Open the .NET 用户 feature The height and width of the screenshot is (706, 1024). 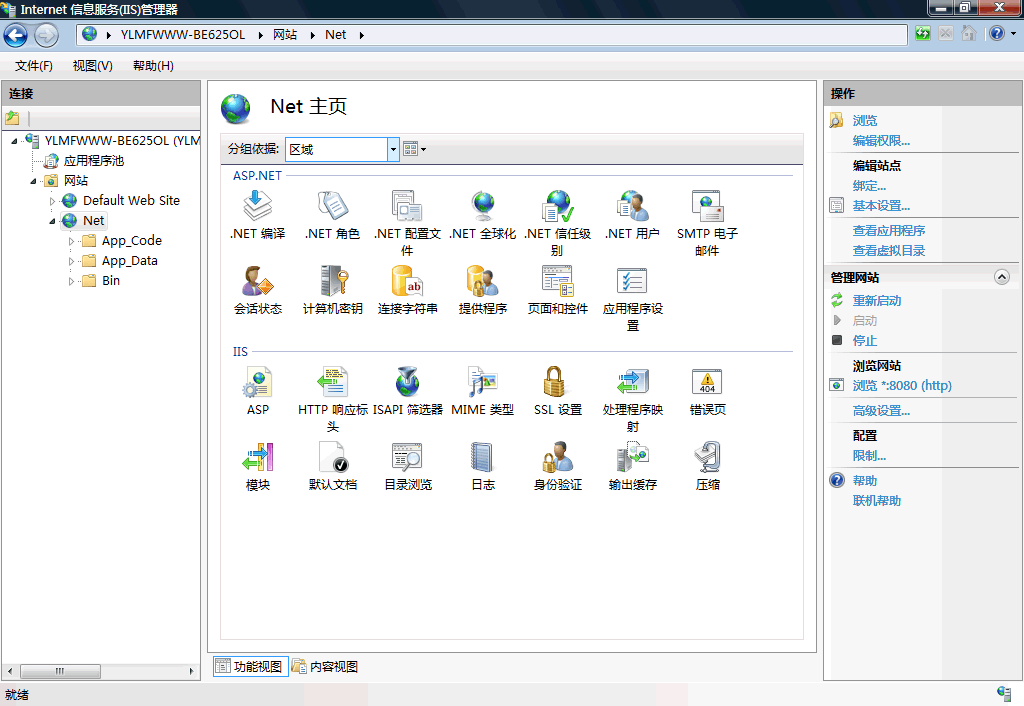(632, 215)
